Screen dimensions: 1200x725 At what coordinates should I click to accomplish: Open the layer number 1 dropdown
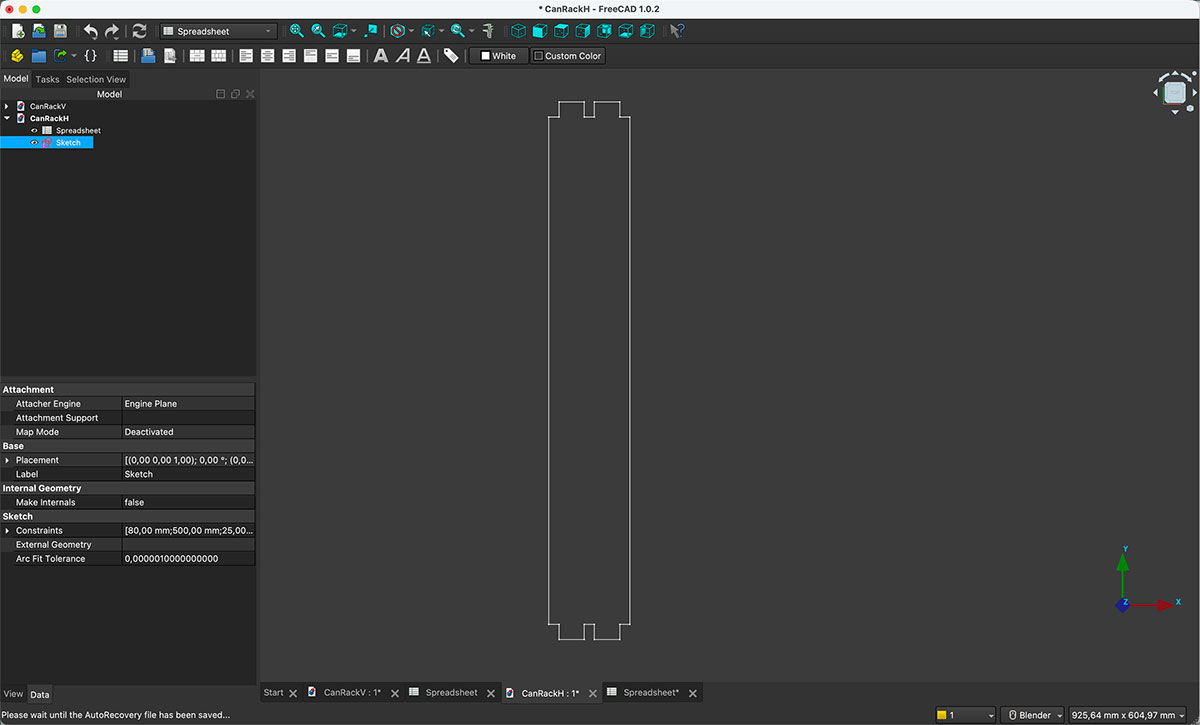coord(966,715)
